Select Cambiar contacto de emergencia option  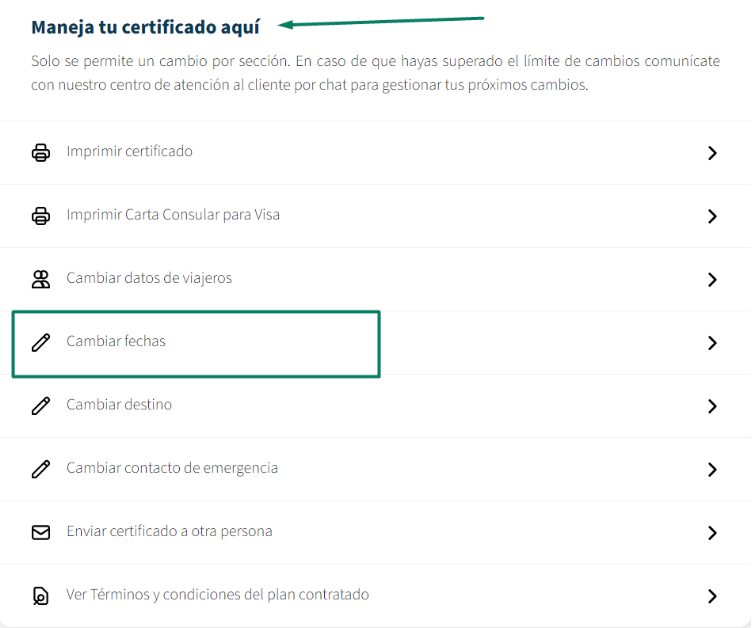[172, 468]
